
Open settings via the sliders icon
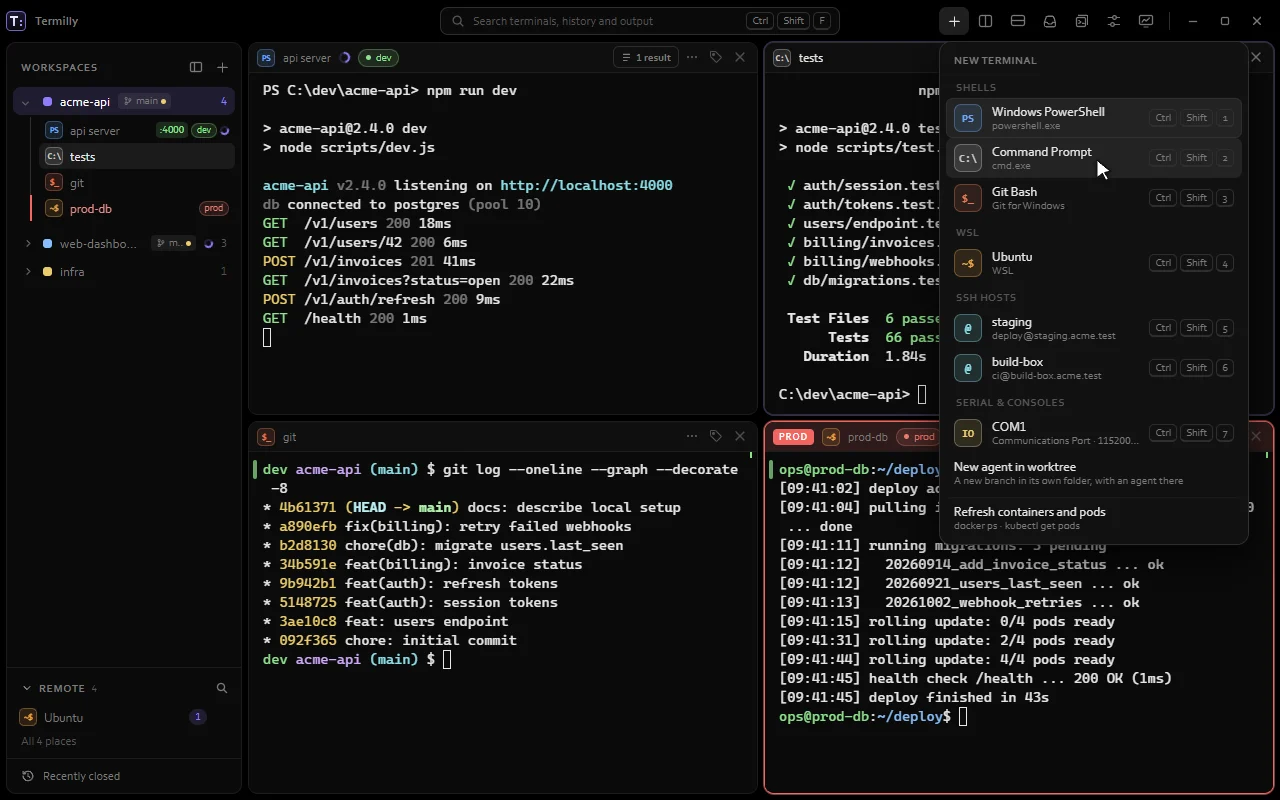(1114, 21)
